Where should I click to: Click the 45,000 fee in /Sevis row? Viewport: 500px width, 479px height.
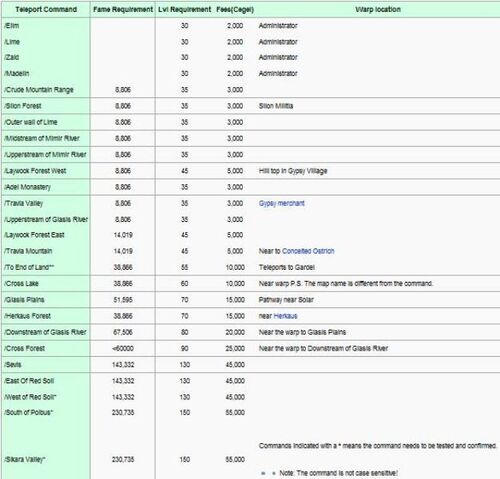(x=235, y=365)
